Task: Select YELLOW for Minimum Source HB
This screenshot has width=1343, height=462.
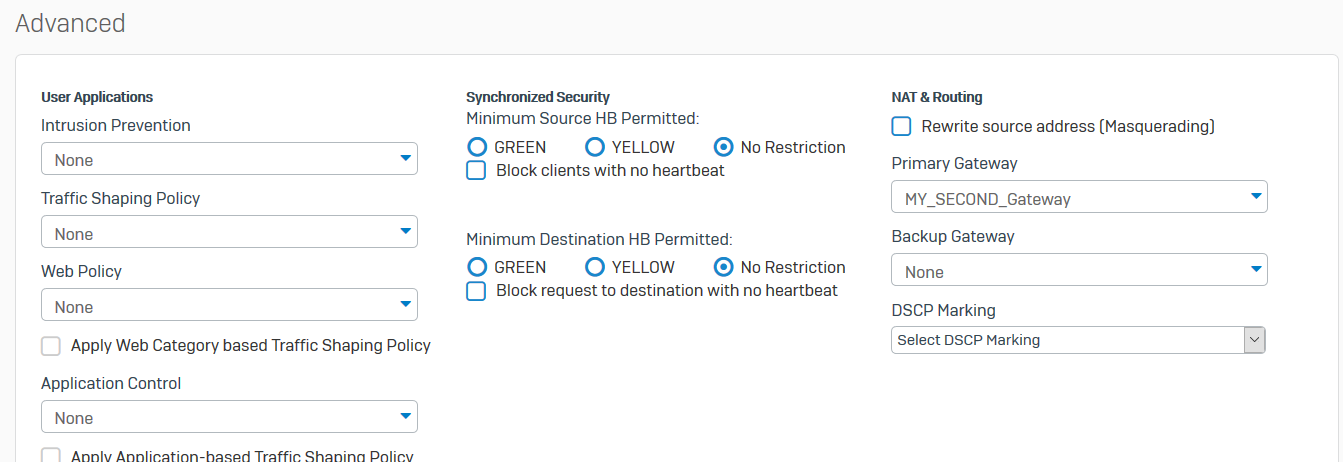Action: [x=595, y=147]
